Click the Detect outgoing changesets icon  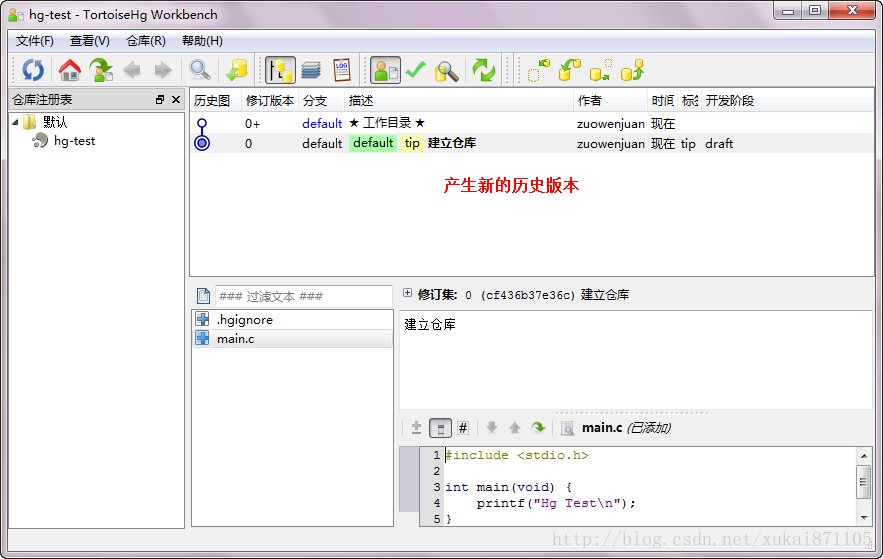coord(600,70)
